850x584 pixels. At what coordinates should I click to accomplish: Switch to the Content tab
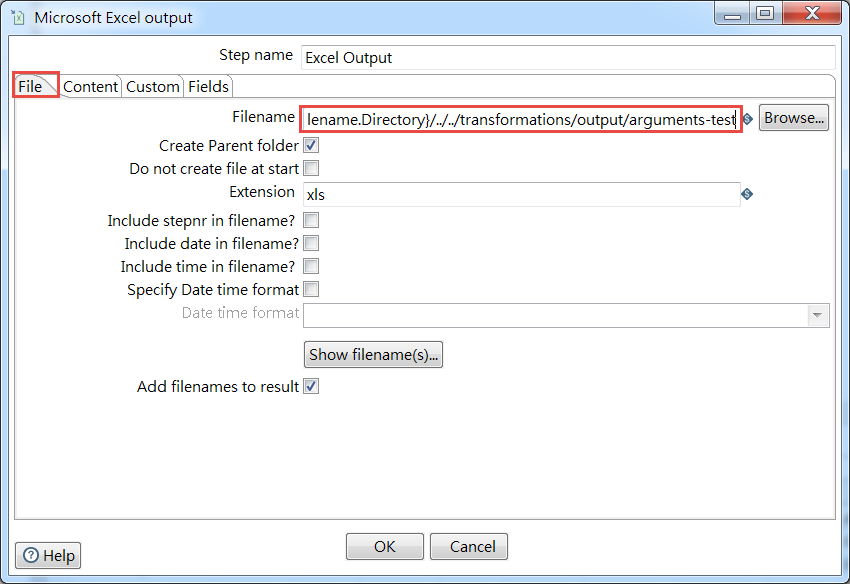point(91,86)
